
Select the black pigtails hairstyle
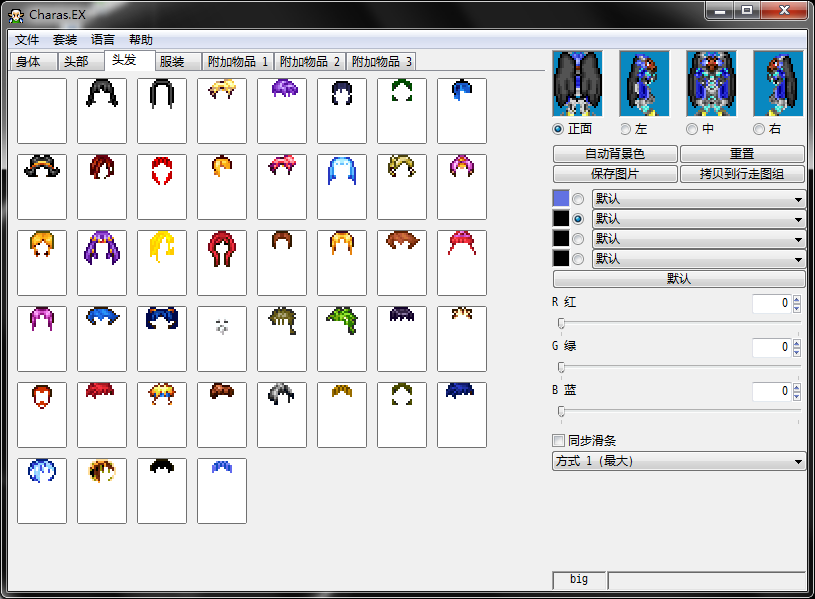[102, 111]
